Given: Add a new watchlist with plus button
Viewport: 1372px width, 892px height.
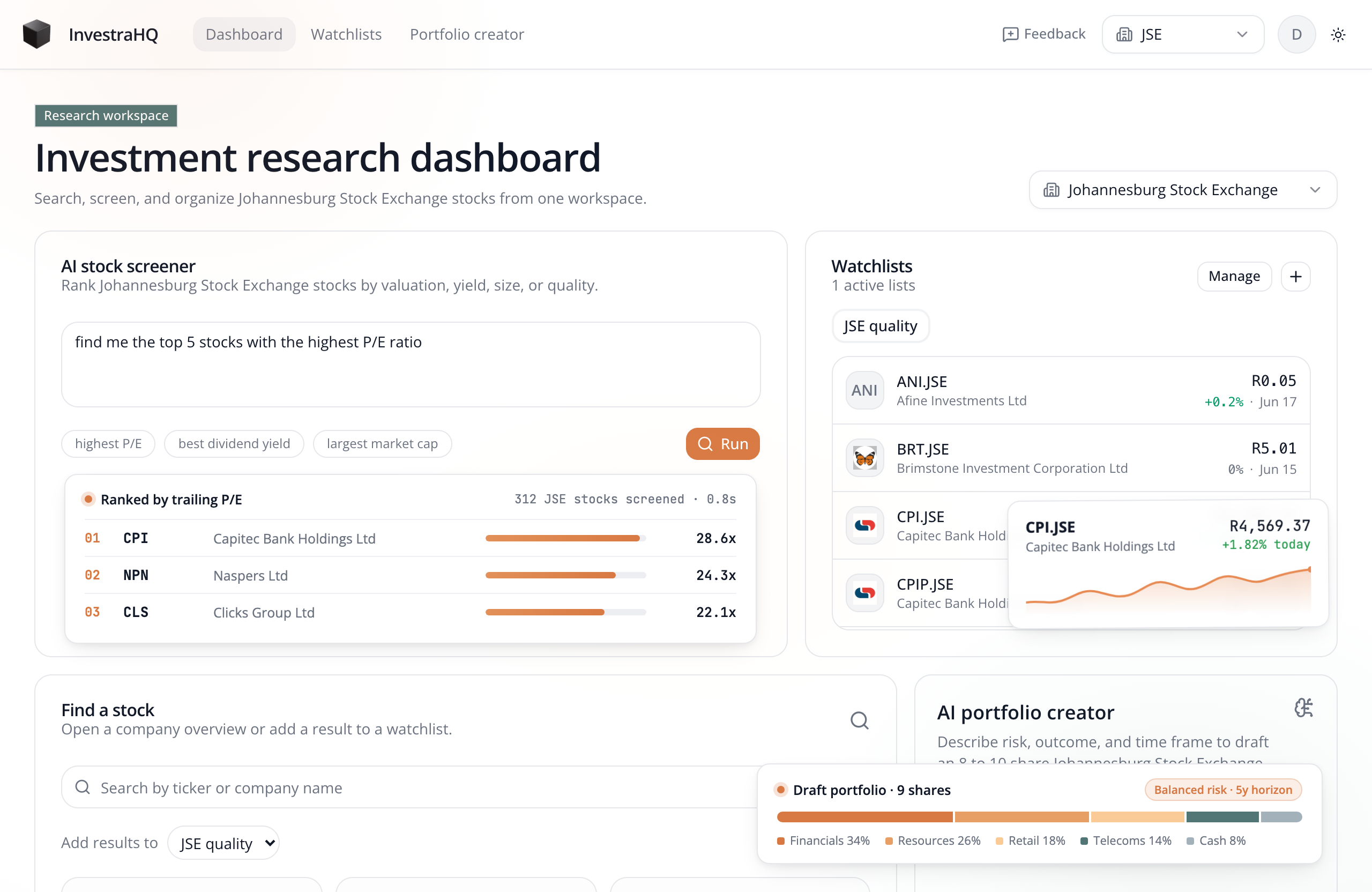Looking at the screenshot, I should [x=1295, y=277].
